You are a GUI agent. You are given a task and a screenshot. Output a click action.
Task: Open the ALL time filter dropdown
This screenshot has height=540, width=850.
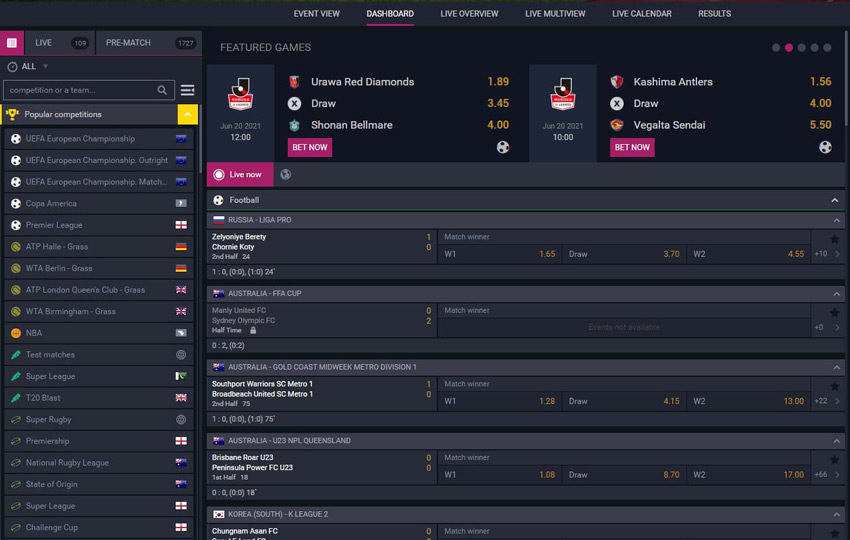point(28,67)
